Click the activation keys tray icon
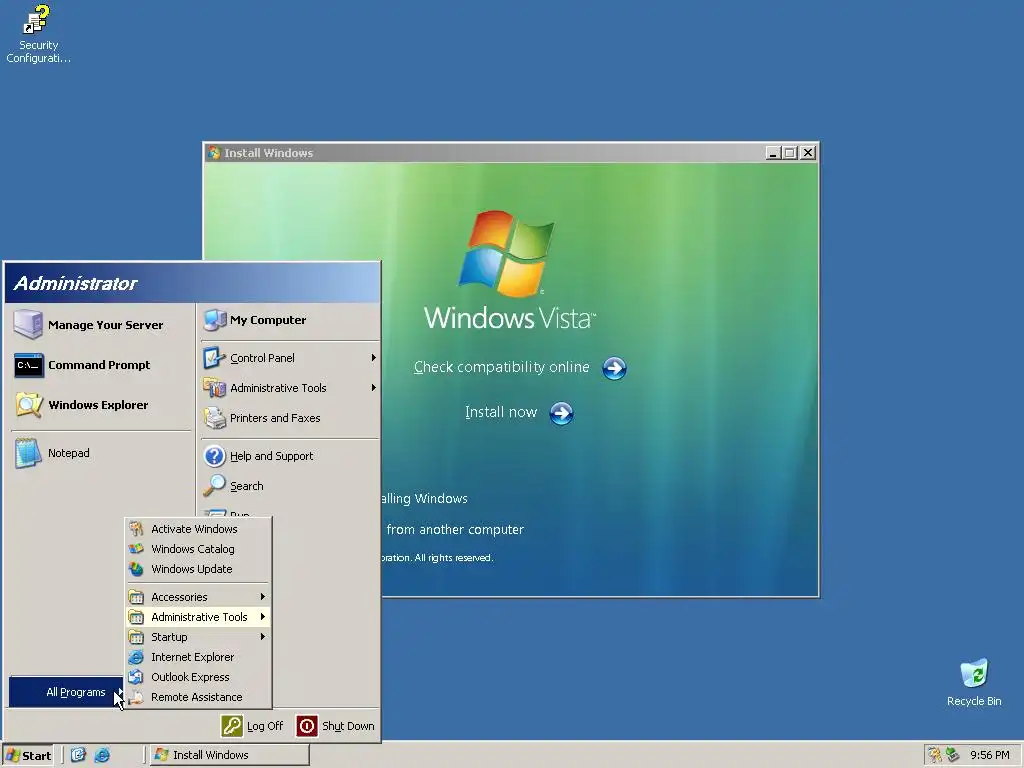The width and height of the screenshot is (1024, 768). [x=935, y=755]
